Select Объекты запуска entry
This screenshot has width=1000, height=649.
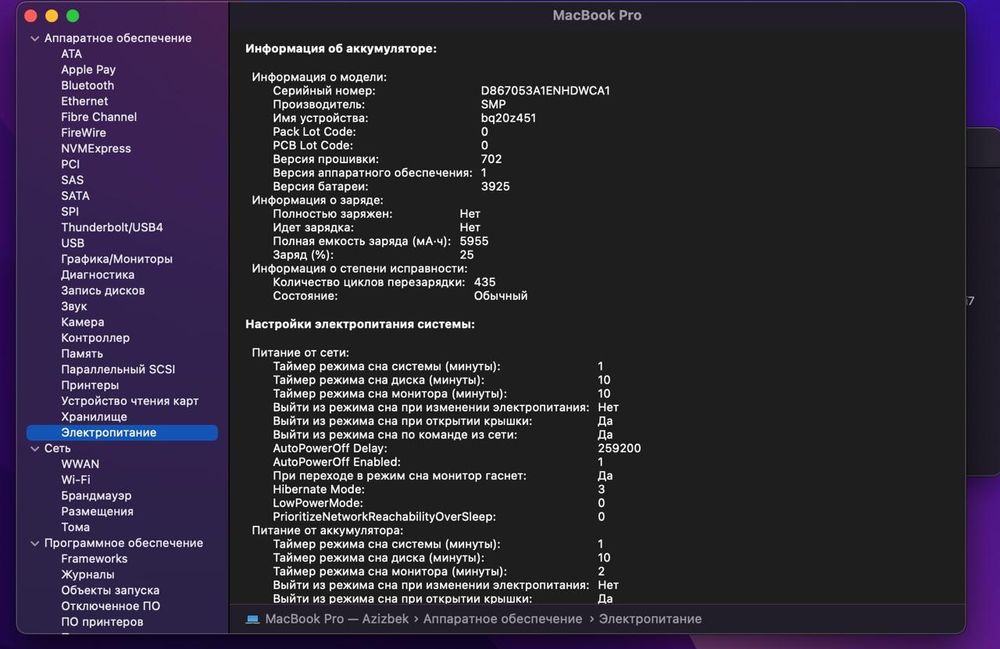pos(110,591)
